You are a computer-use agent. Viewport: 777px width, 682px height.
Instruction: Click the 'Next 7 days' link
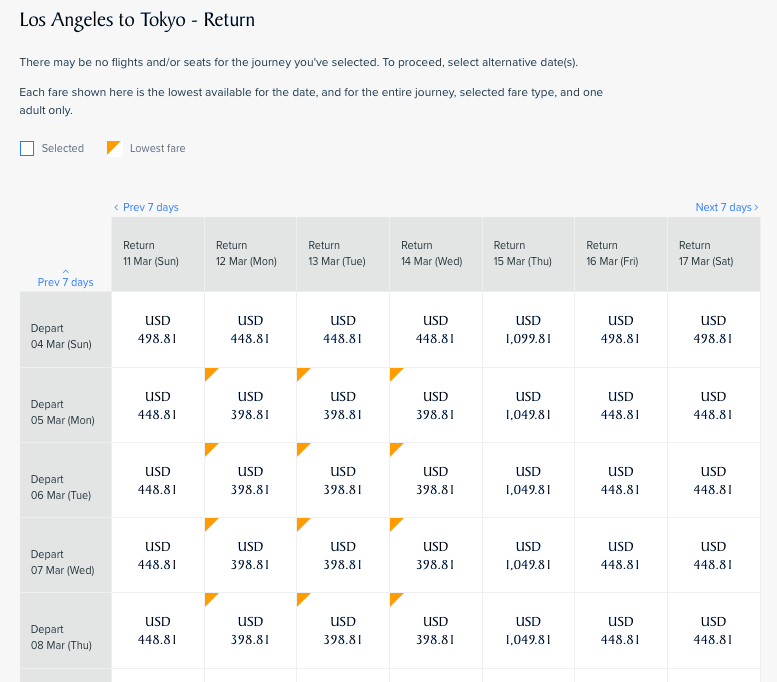coord(726,207)
